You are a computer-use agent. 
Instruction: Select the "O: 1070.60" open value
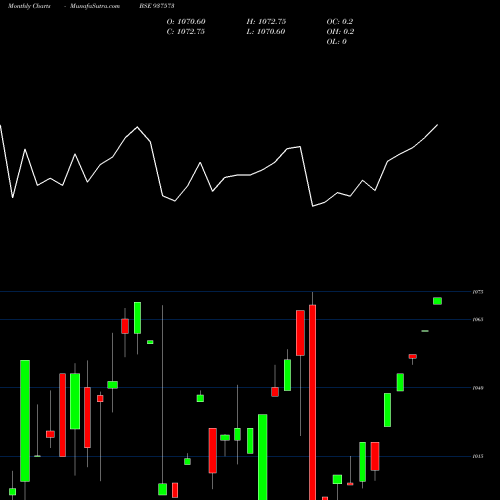(x=186, y=22)
